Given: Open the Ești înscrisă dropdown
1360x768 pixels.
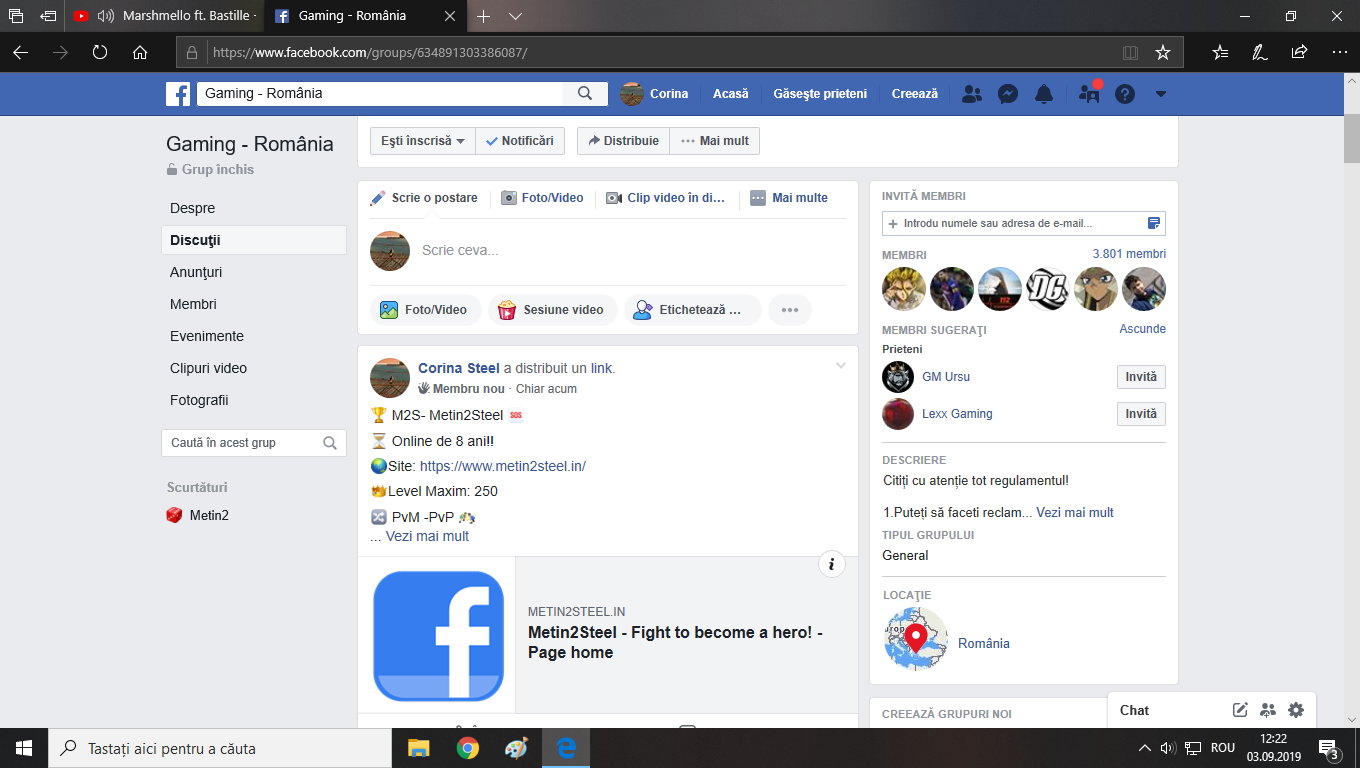Looking at the screenshot, I should coord(423,141).
